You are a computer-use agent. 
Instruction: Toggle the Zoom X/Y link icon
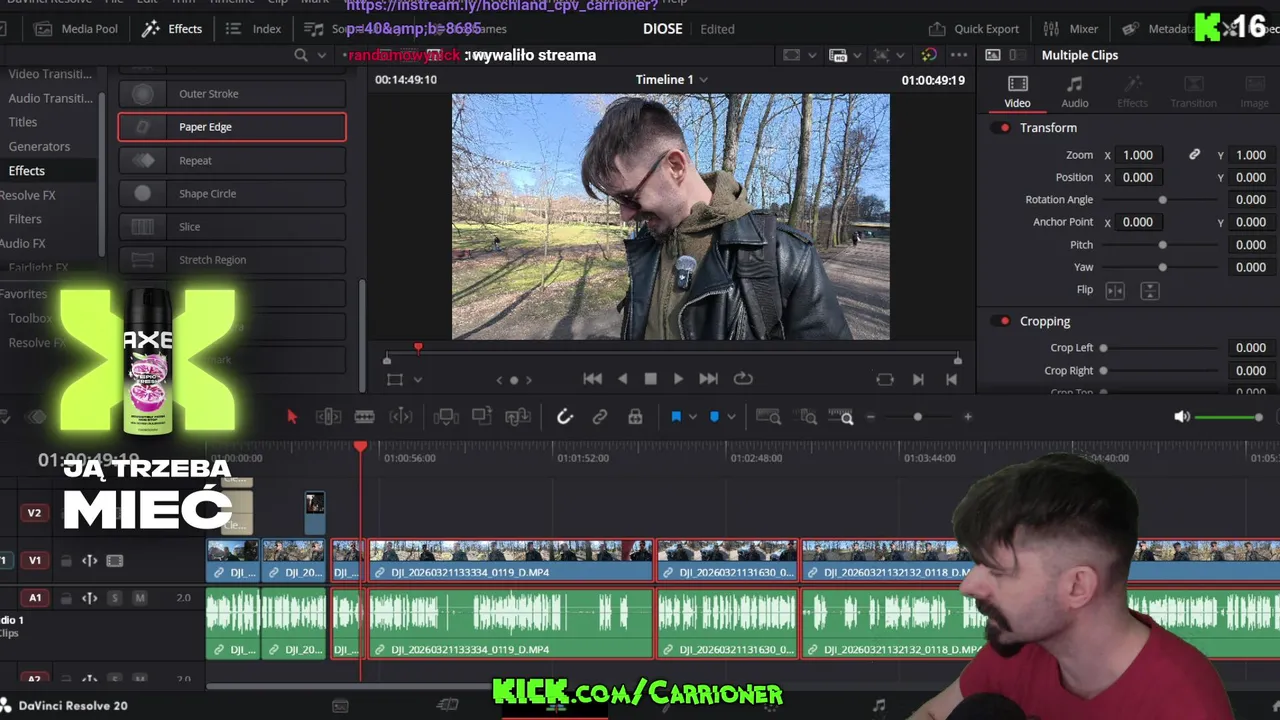tap(1194, 155)
